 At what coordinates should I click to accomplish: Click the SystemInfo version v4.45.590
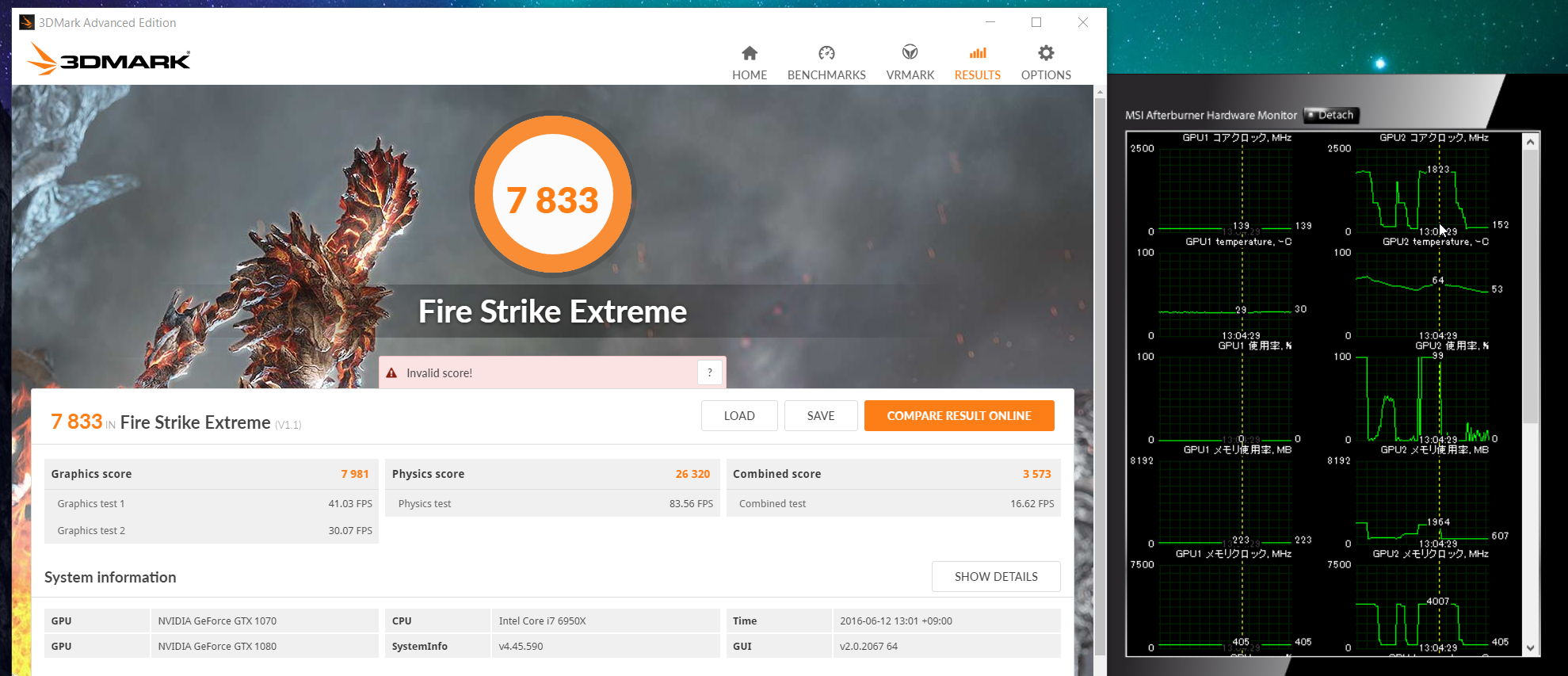521,646
